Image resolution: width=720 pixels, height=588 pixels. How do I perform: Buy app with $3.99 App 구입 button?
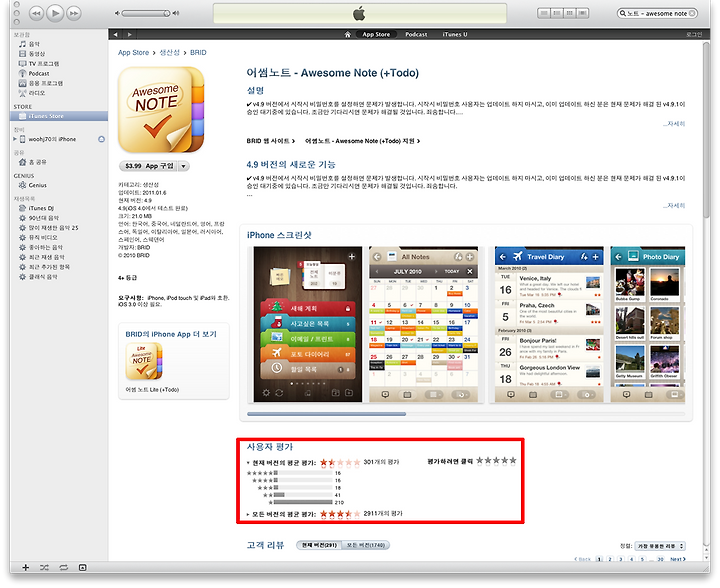coord(150,166)
